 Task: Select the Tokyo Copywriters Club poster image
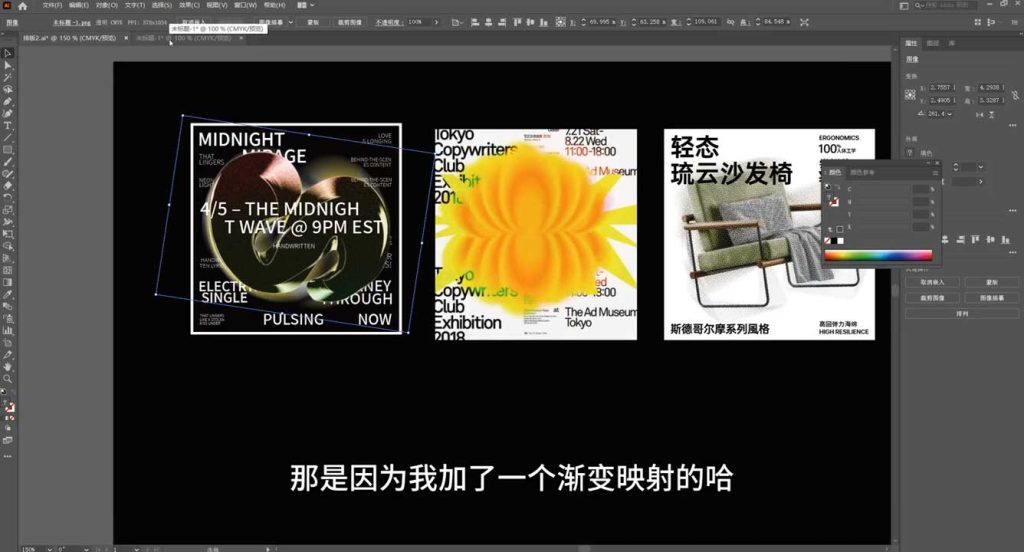(x=536, y=234)
